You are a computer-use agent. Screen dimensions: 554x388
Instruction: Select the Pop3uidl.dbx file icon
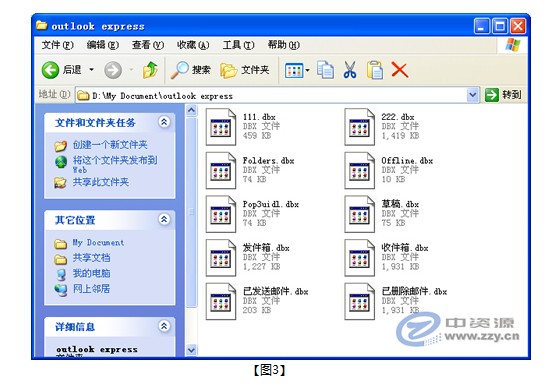(x=221, y=214)
